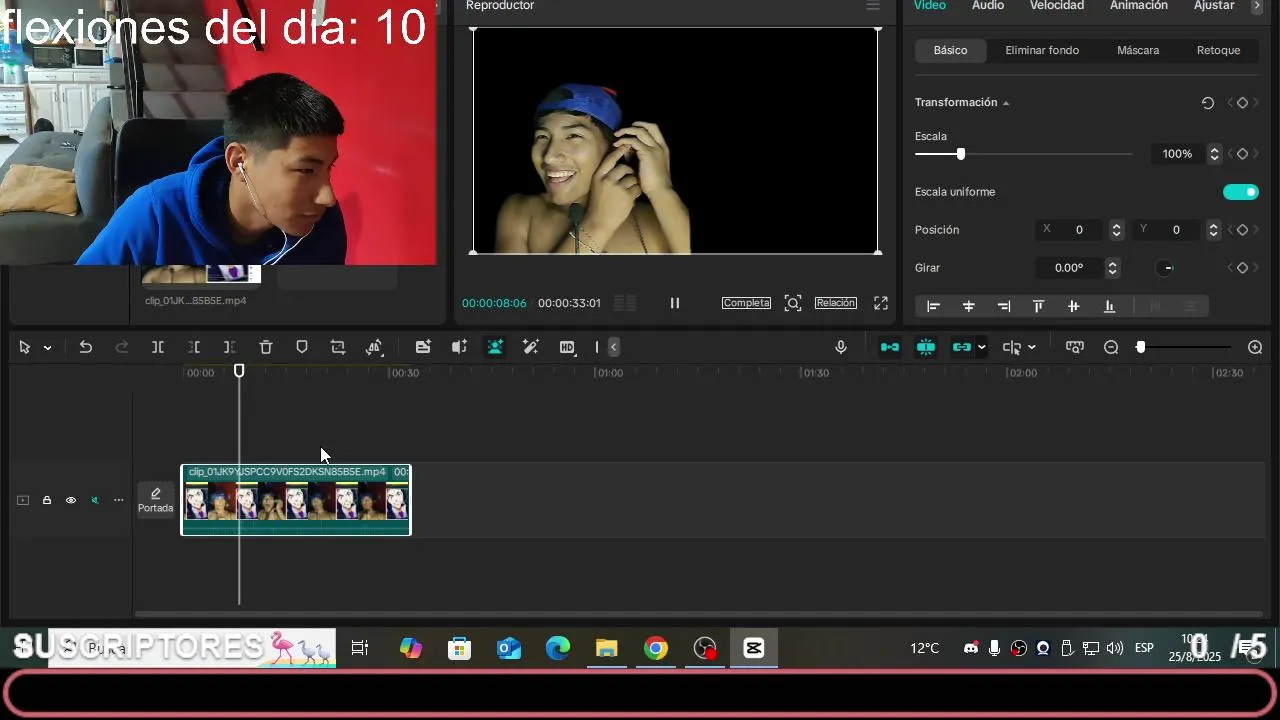
Task: Delete the selected clip via trash icon
Action: point(266,347)
